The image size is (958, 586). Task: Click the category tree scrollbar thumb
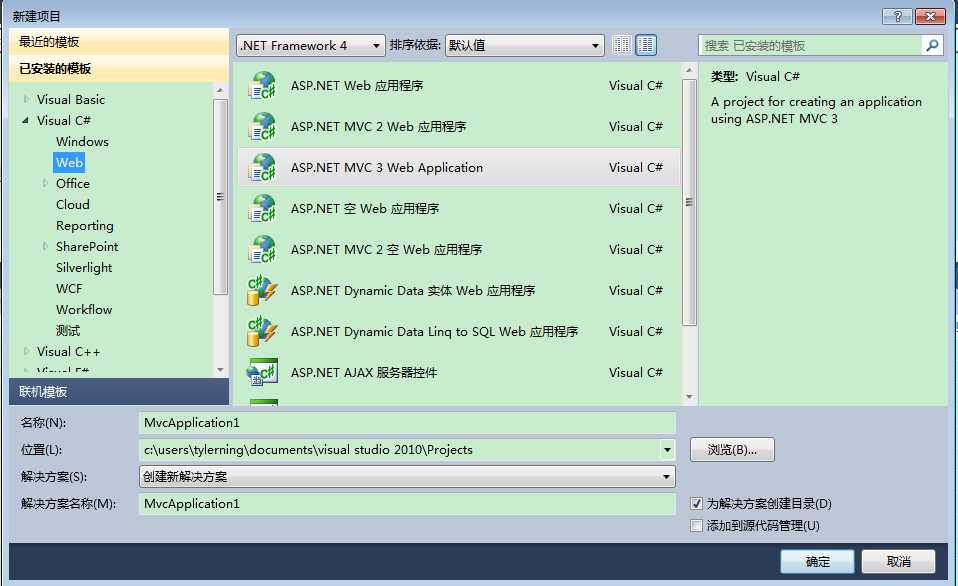point(220,197)
